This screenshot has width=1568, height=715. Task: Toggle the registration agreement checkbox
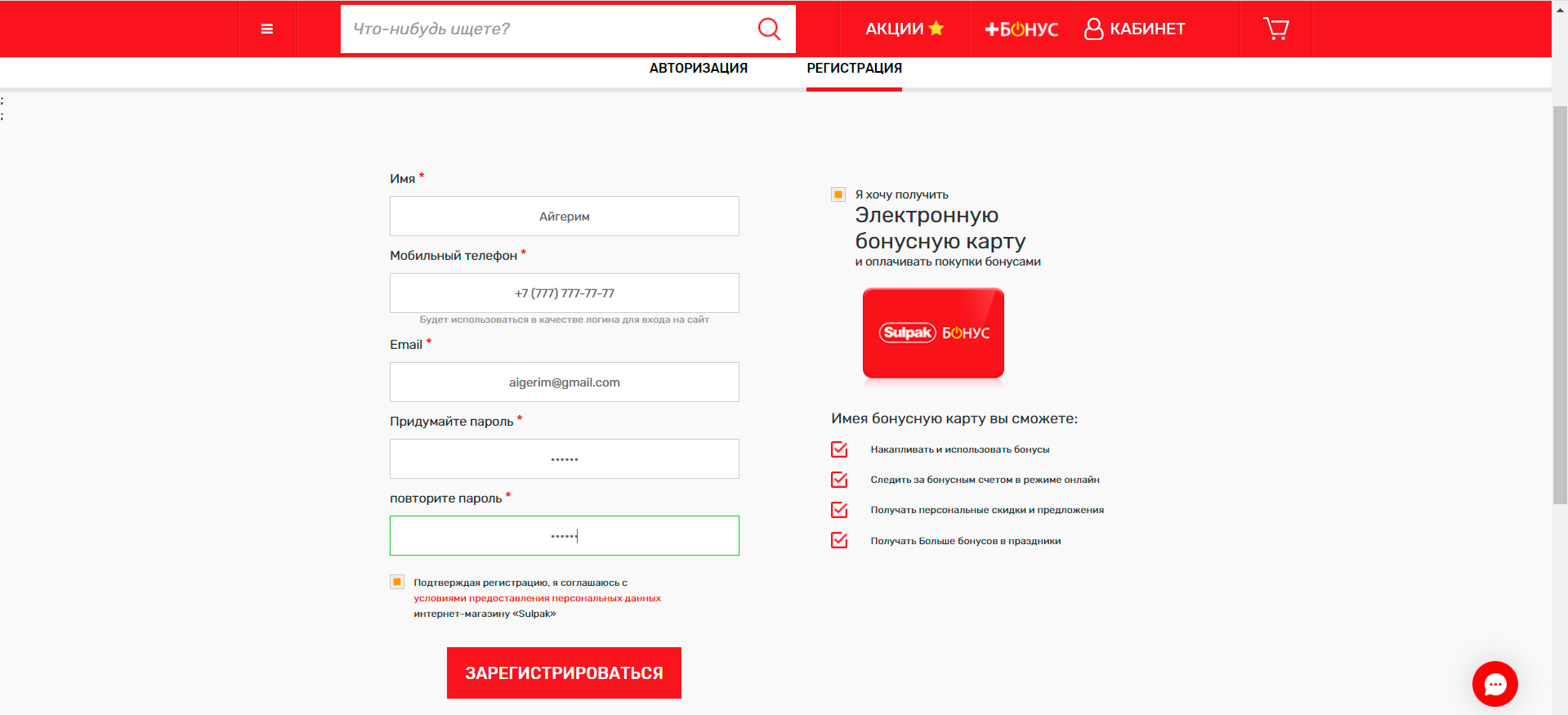click(x=397, y=582)
